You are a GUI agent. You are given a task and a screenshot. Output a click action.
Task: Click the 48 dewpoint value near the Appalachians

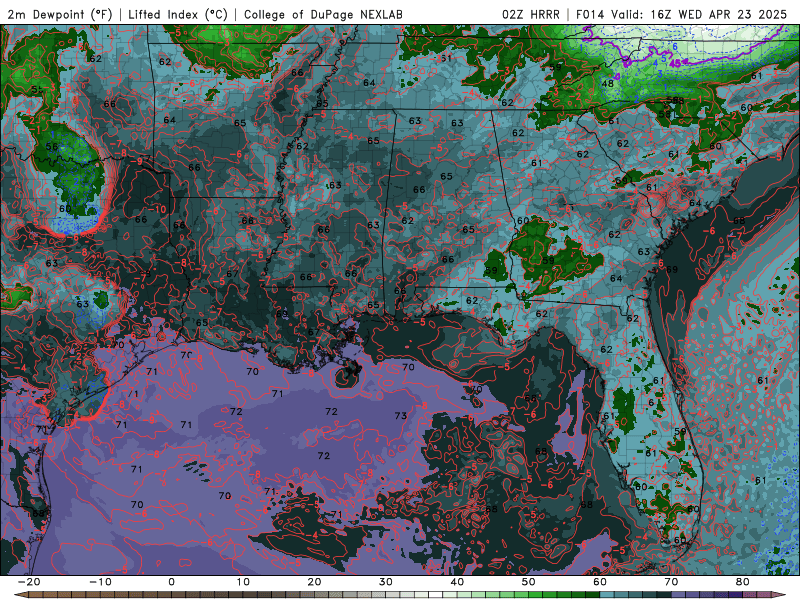pos(607,83)
